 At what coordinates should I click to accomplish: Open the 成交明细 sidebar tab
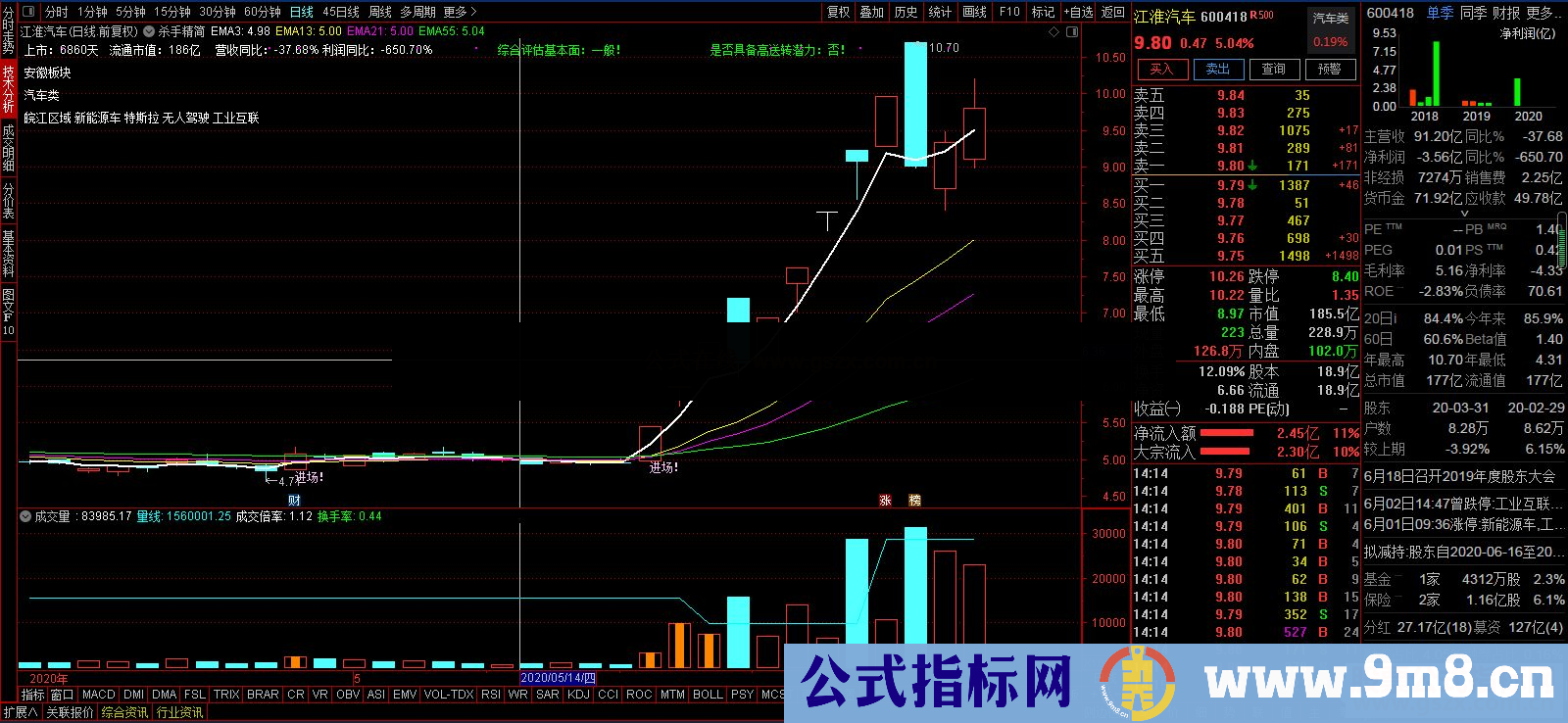[8, 148]
